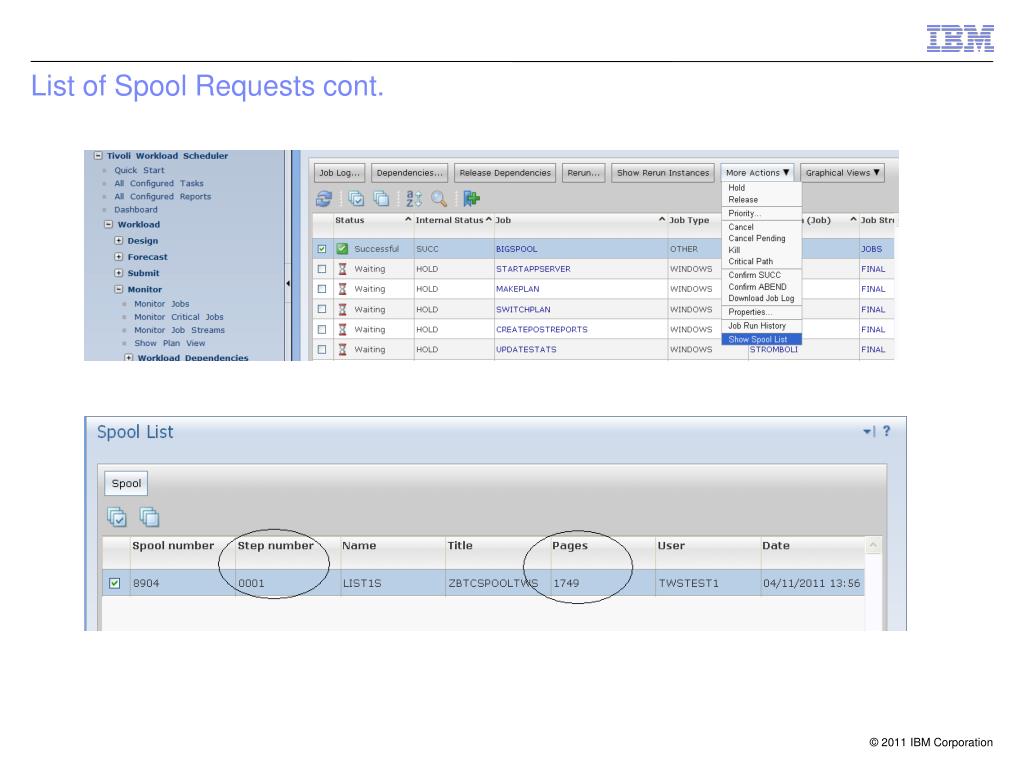Click the Rerun... button
Image resolution: width=1024 pixels, height=768 pixels.
click(583, 173)
